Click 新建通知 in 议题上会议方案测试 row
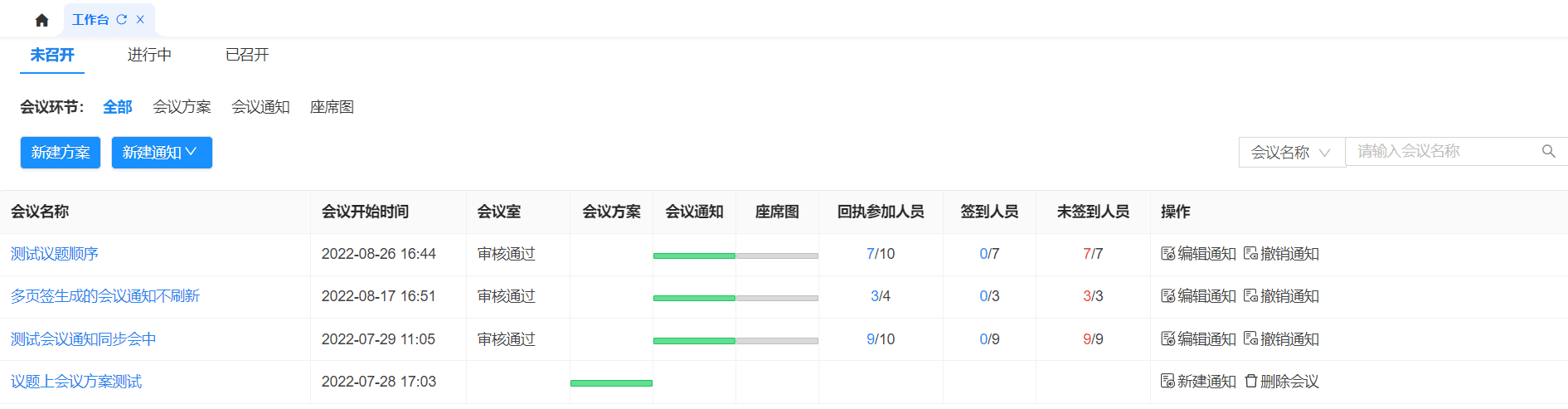The image size is (1568, 409). [x=1198, y=382]
